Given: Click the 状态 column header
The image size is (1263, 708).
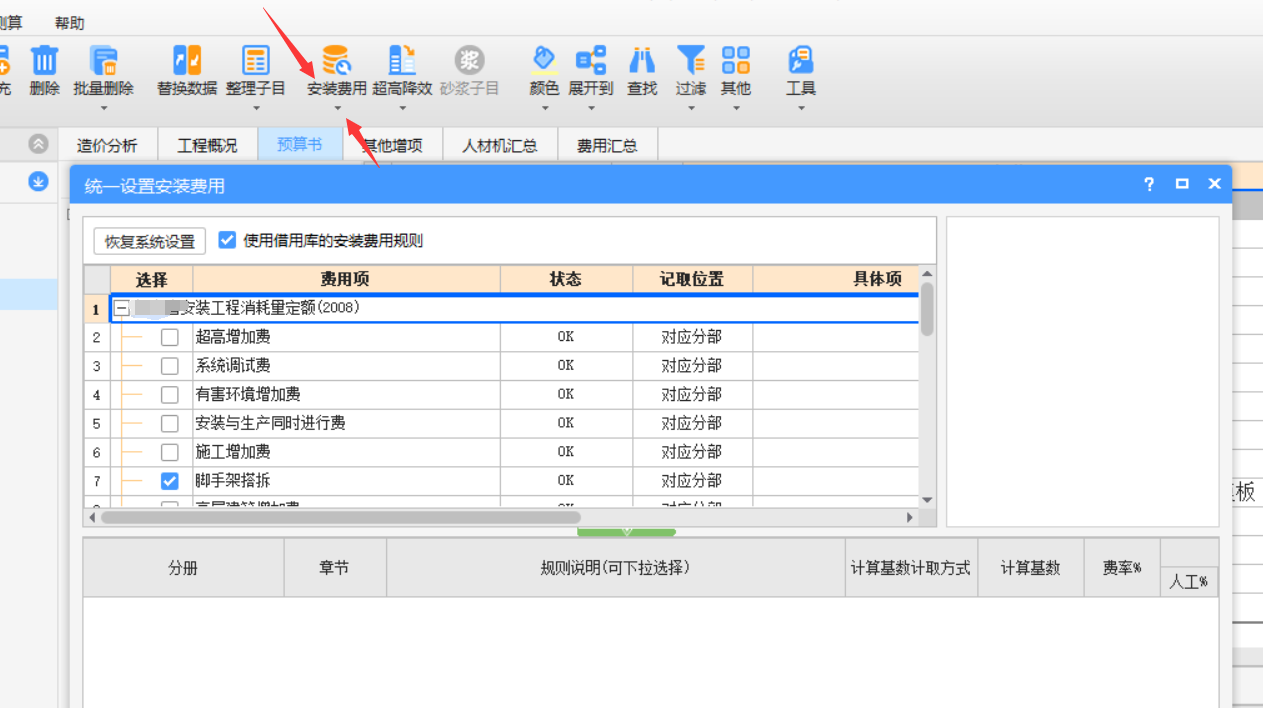Looking at the screenshot, I should pyautogui.click(x=566, y=279).
